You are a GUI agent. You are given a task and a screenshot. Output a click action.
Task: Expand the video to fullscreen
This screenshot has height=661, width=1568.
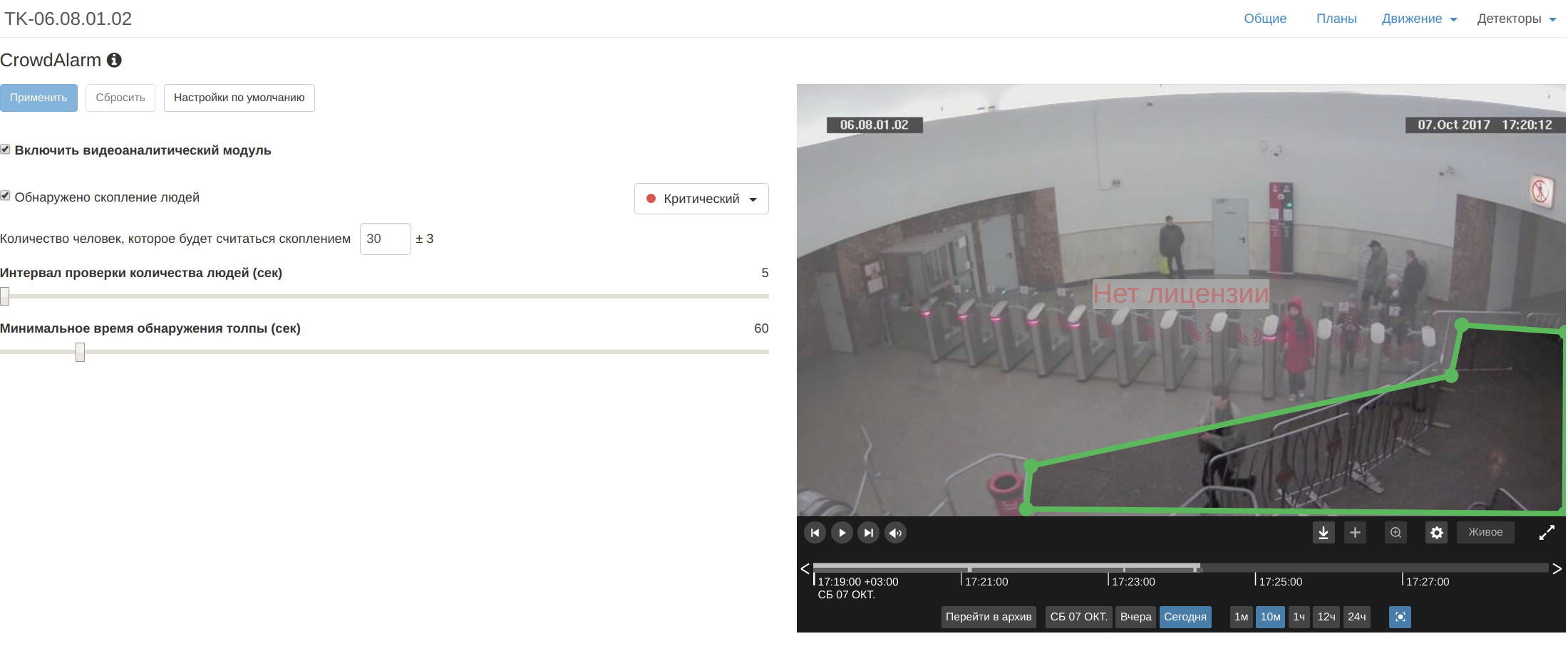[1547, 533]
